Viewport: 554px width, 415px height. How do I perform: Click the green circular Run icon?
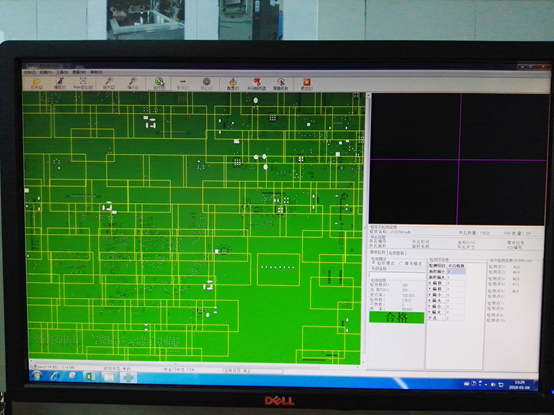[x=159, y=84]
